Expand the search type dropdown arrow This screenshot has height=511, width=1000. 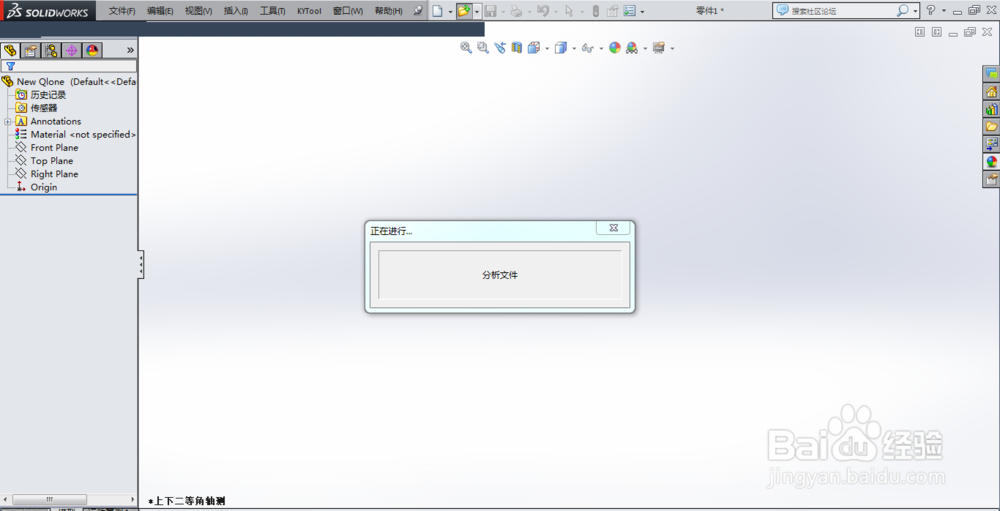coord(915,11)
